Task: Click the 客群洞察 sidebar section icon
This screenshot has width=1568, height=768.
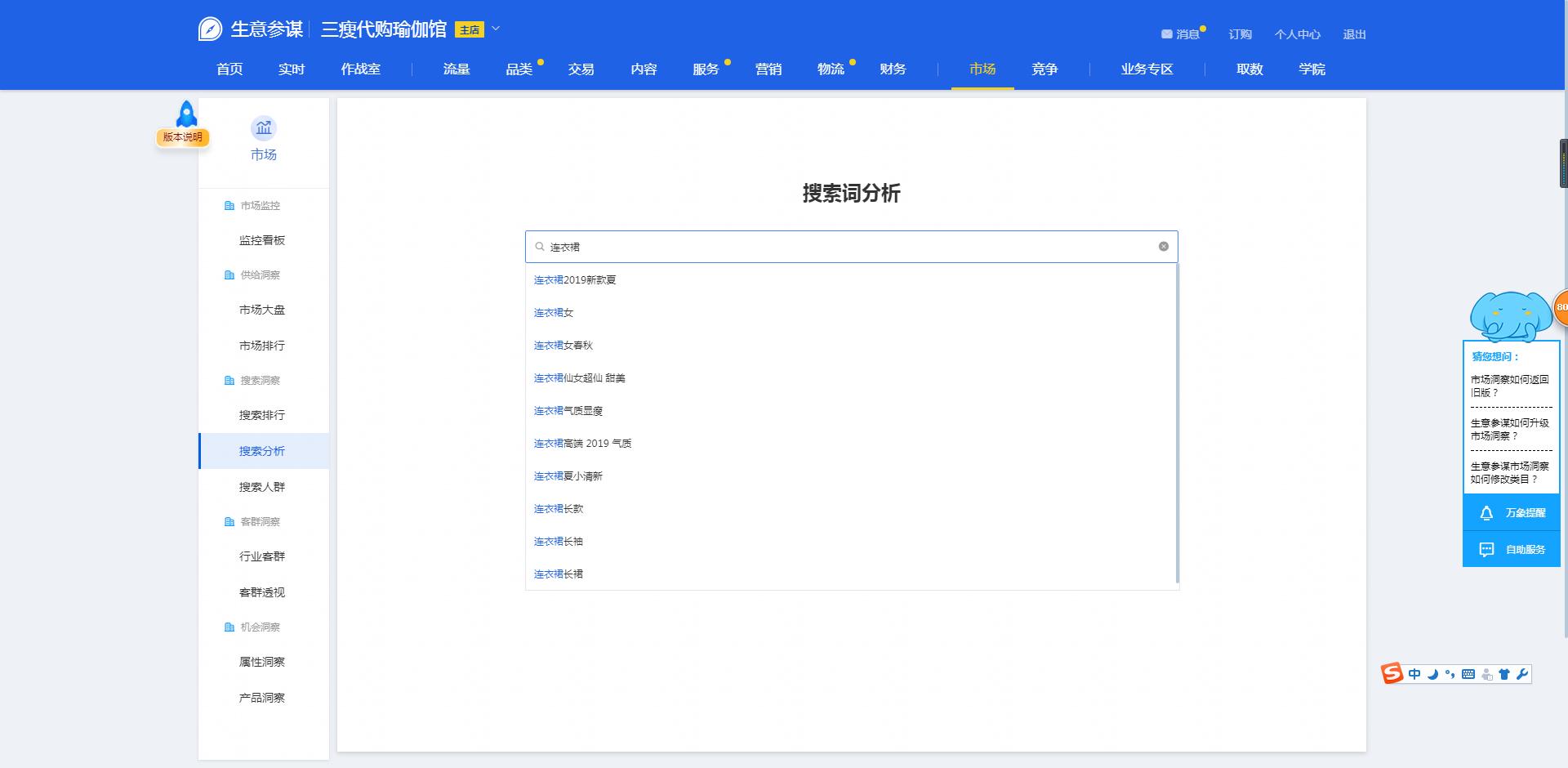Action: pos(229,521)
